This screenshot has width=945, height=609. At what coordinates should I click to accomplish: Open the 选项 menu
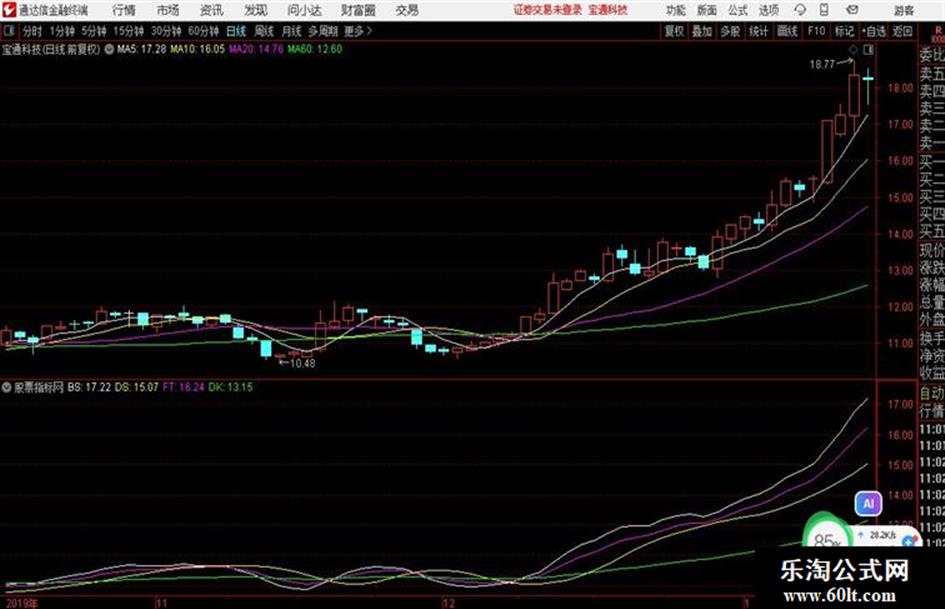(768, 10)
